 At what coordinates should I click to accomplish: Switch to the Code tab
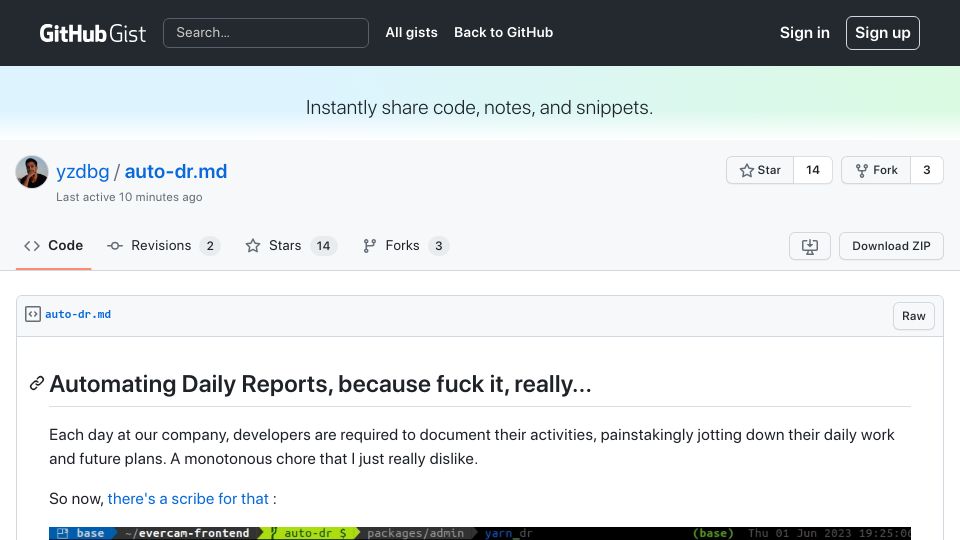pyautogui.click(x=53, y=246)
